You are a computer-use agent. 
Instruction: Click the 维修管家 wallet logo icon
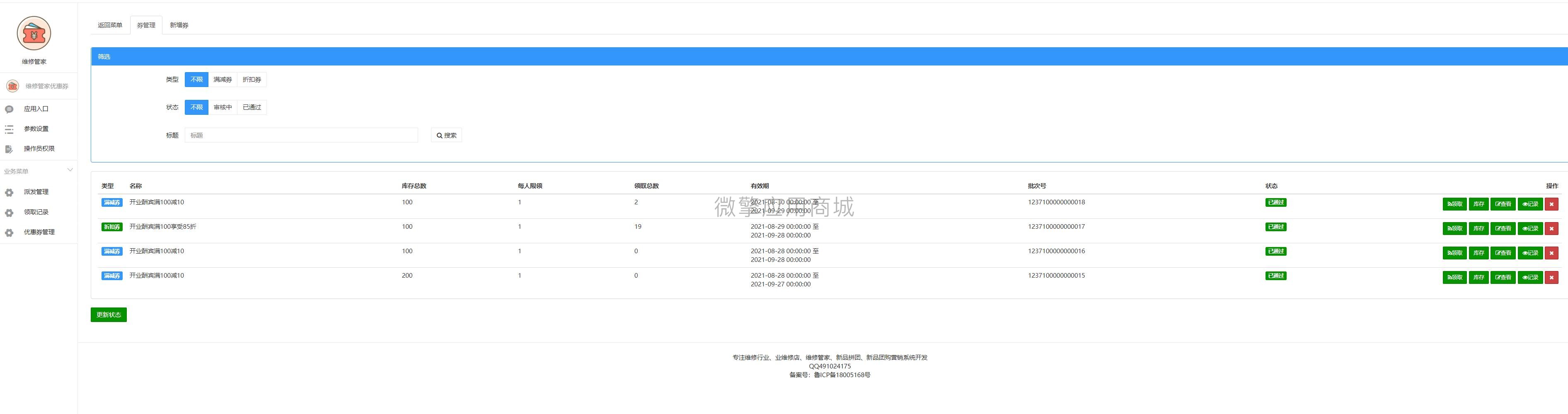(34, 34)
